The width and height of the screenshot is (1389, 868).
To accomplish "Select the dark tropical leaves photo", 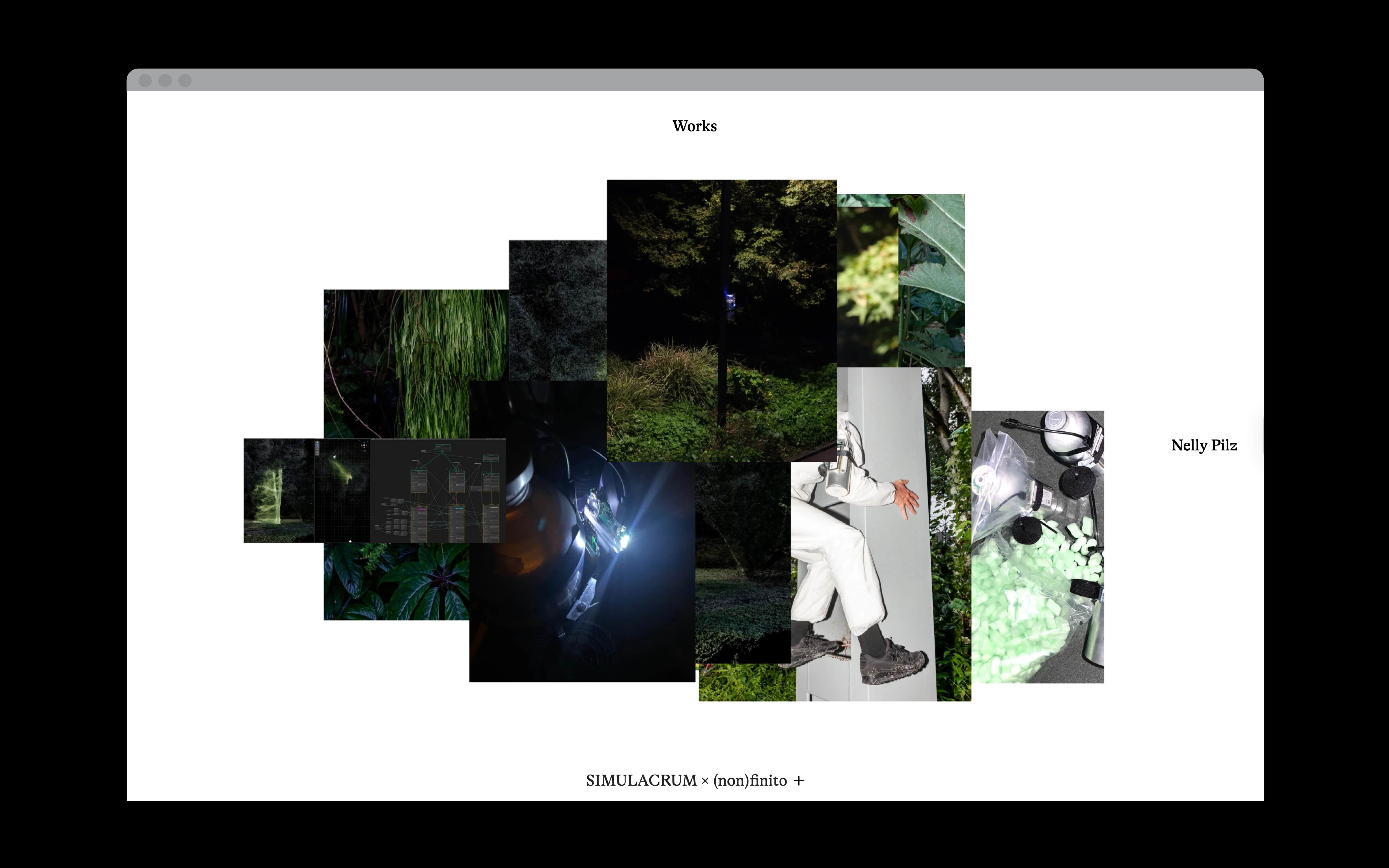I will pyautogui.click(x=396, y=581).
